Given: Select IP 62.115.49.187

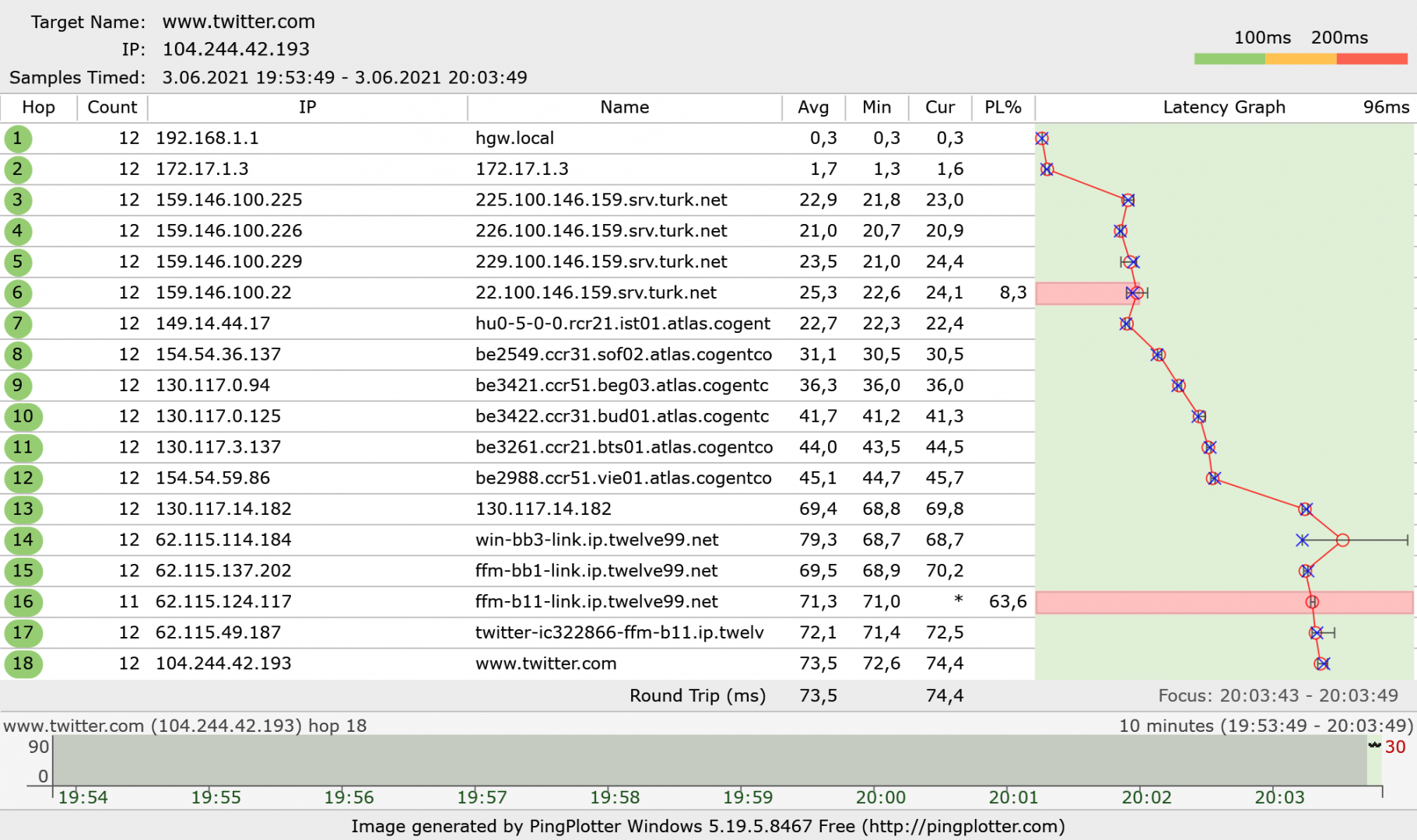Looking at the screenshot, I should click(218, 633).
